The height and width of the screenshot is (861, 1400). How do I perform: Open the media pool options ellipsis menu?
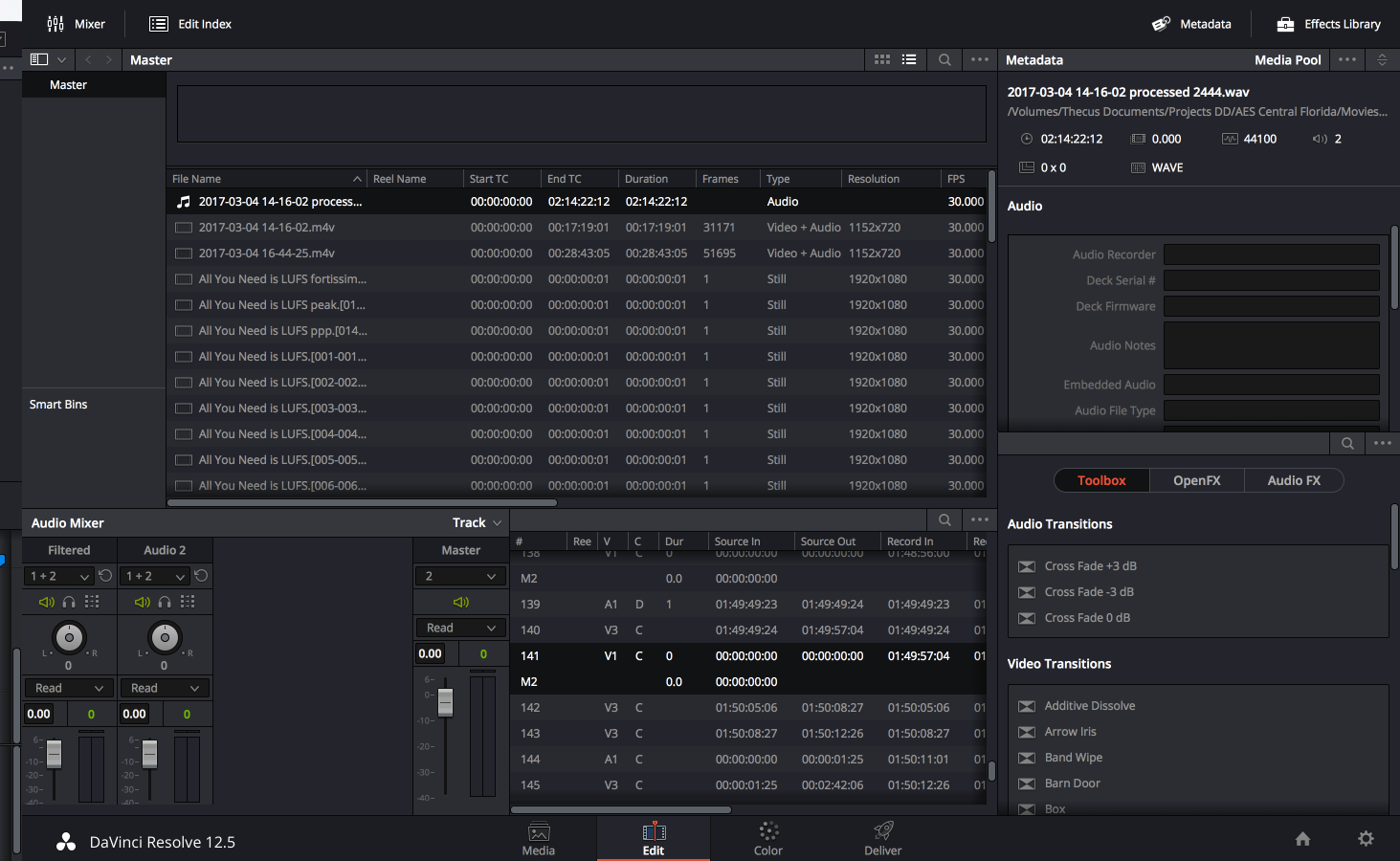click(980, 59)
